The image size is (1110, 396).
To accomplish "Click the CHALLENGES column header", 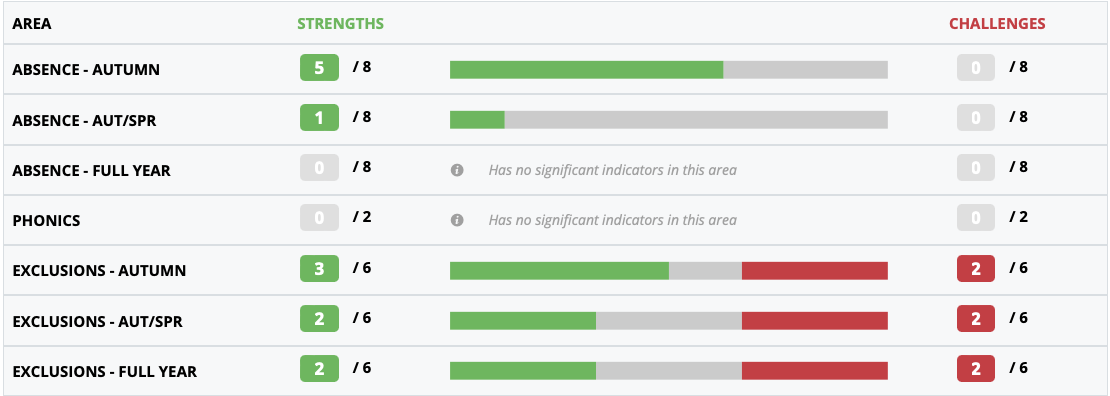I will point(997,23).
